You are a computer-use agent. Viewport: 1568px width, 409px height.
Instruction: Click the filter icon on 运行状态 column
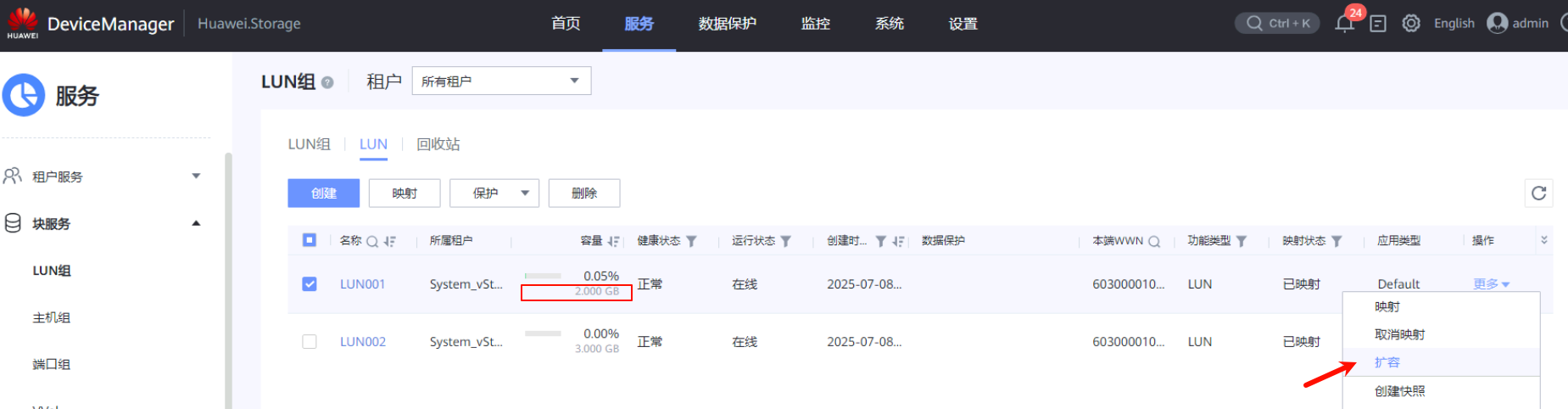pos(786,241)
